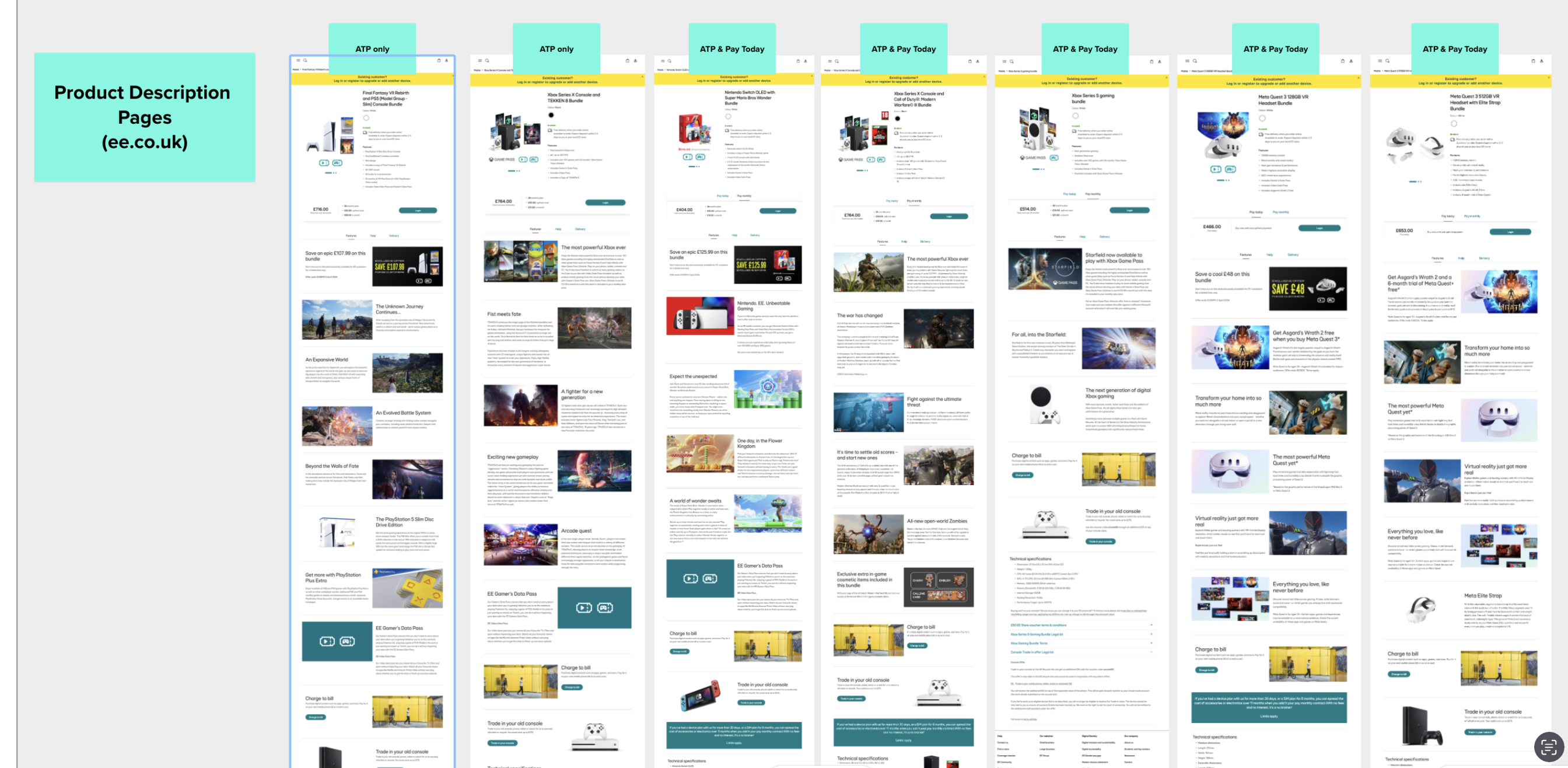Click Trade in button on Nintendo Switch page

(x=751, y=702)
